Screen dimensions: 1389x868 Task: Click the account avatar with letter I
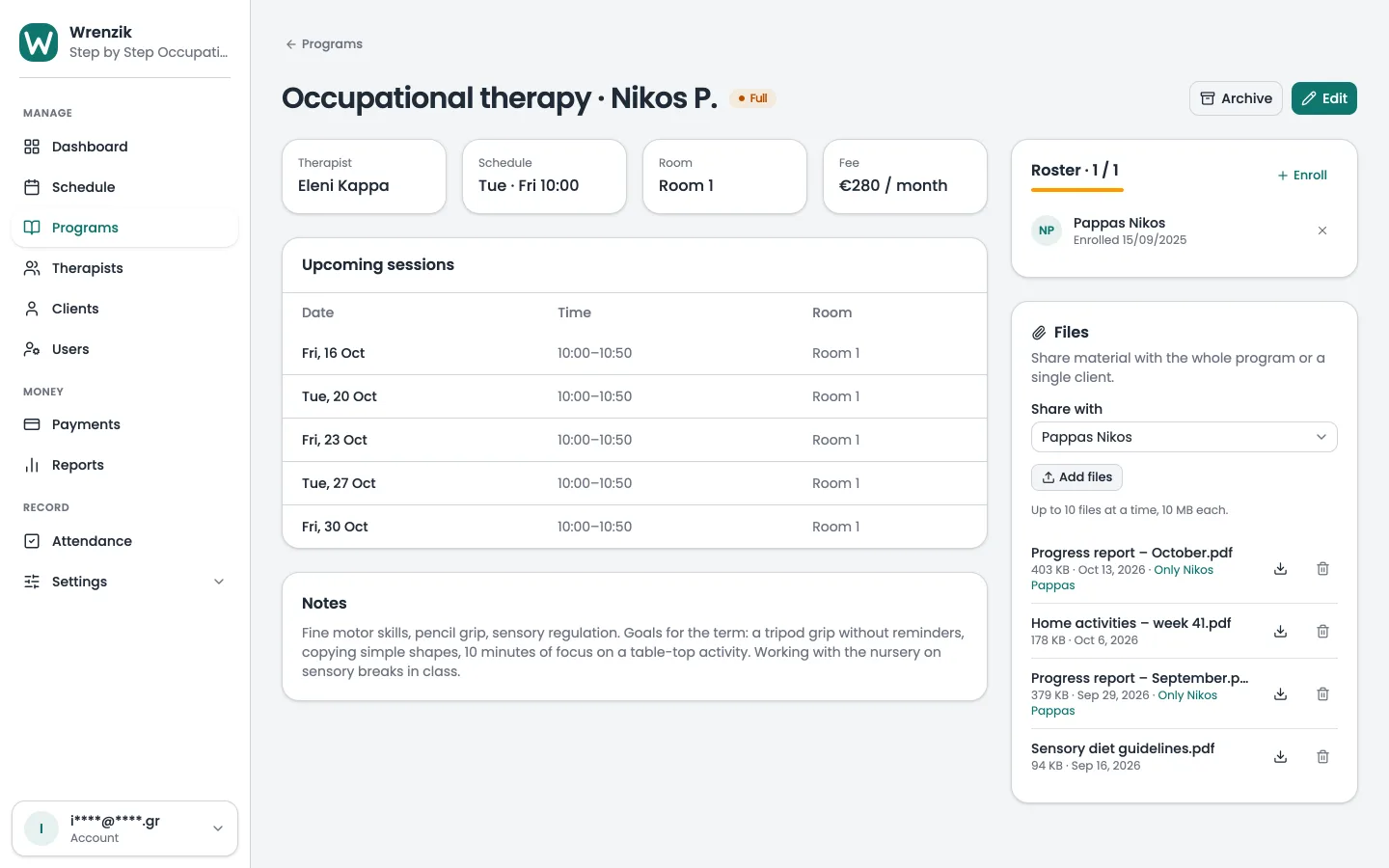coord(41,828)
